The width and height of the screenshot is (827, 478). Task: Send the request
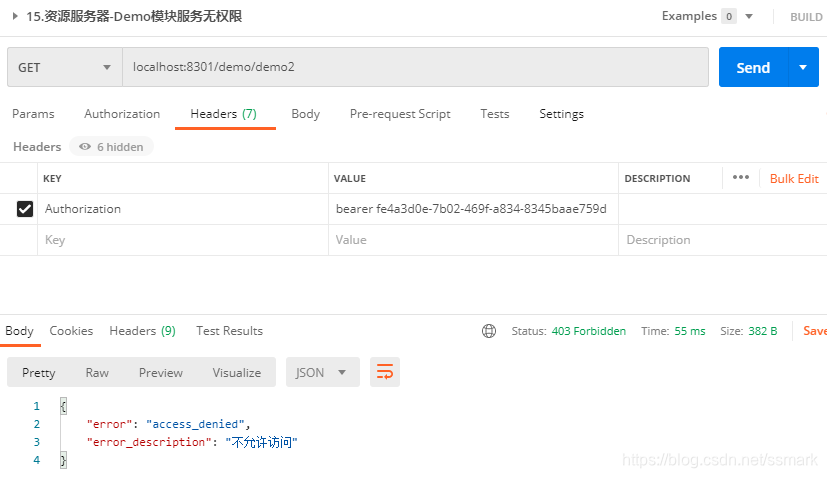click(753, 68)
